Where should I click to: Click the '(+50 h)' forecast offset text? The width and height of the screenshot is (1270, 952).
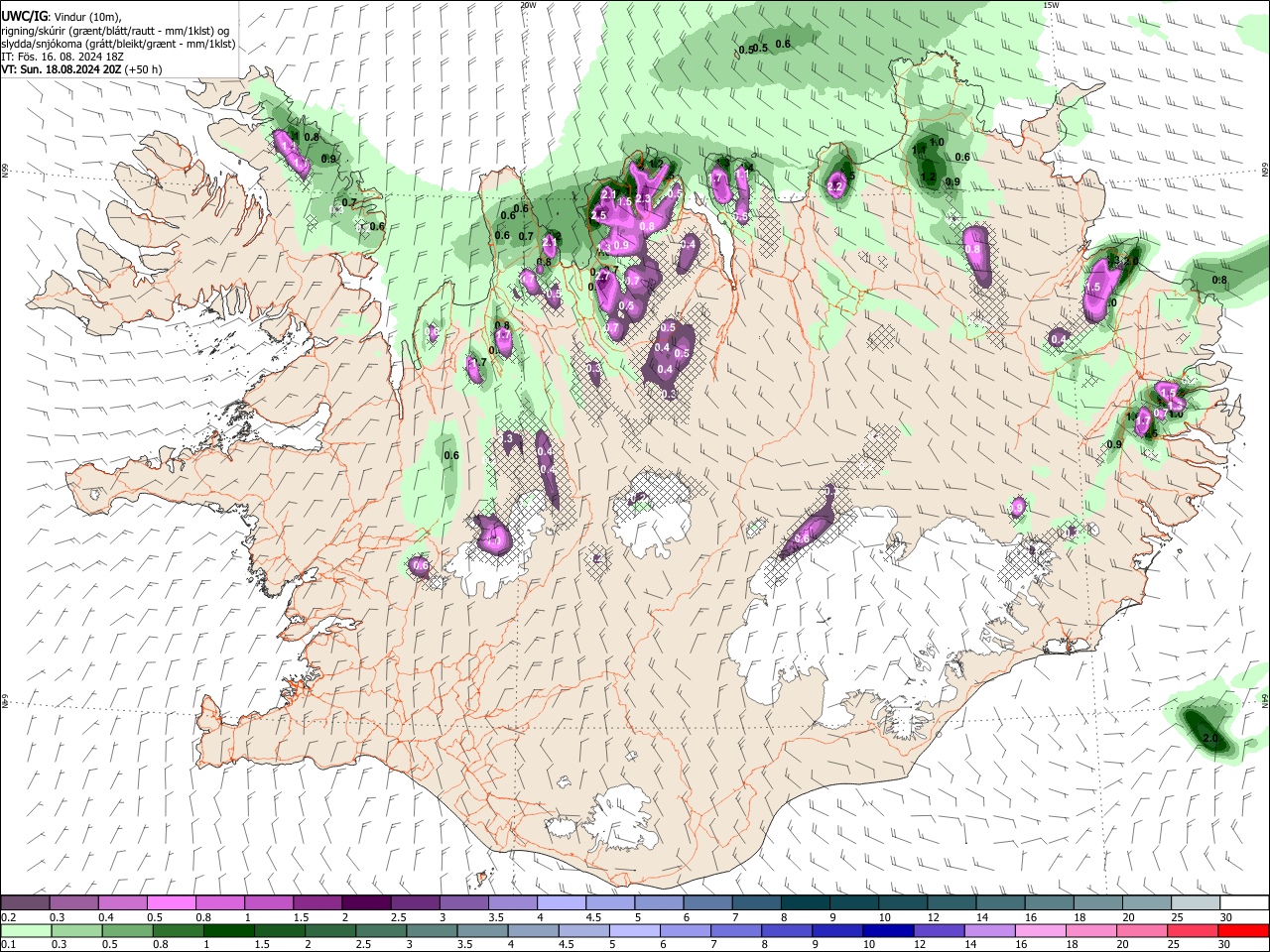144,70
